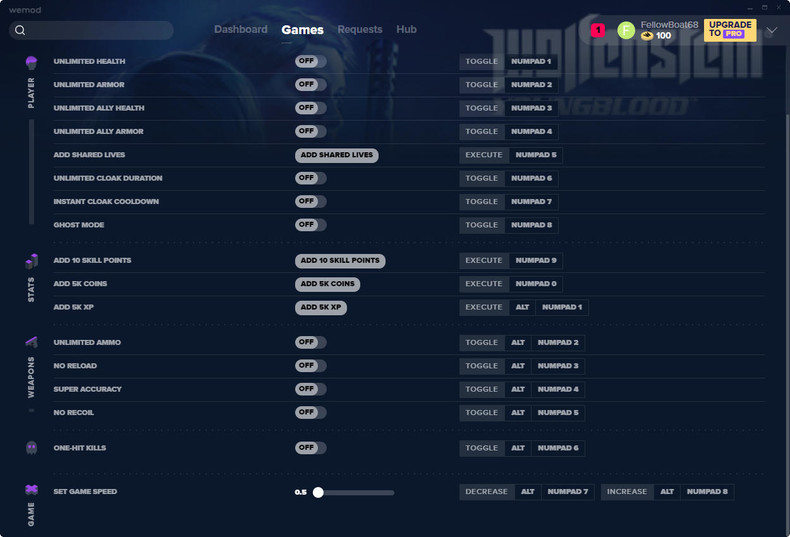Select the Game category icon
790x537 pixels.
[x=31, y=489]
